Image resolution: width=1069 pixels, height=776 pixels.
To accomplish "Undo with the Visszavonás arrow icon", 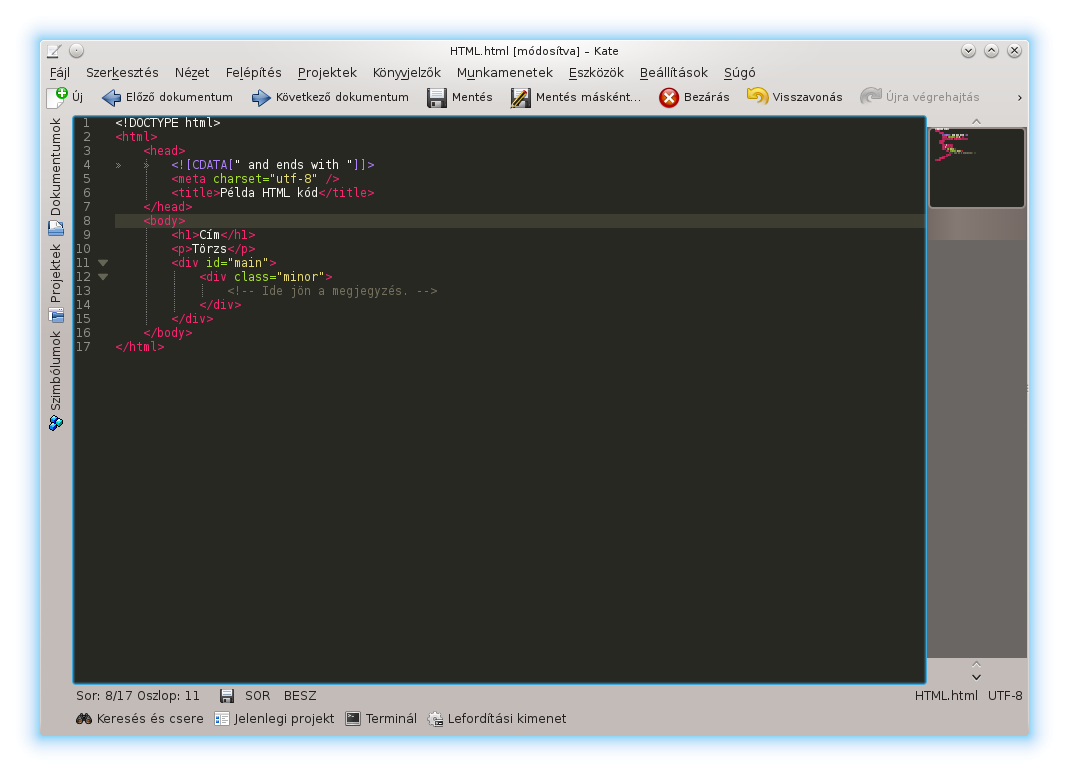I will coord(757,97).
